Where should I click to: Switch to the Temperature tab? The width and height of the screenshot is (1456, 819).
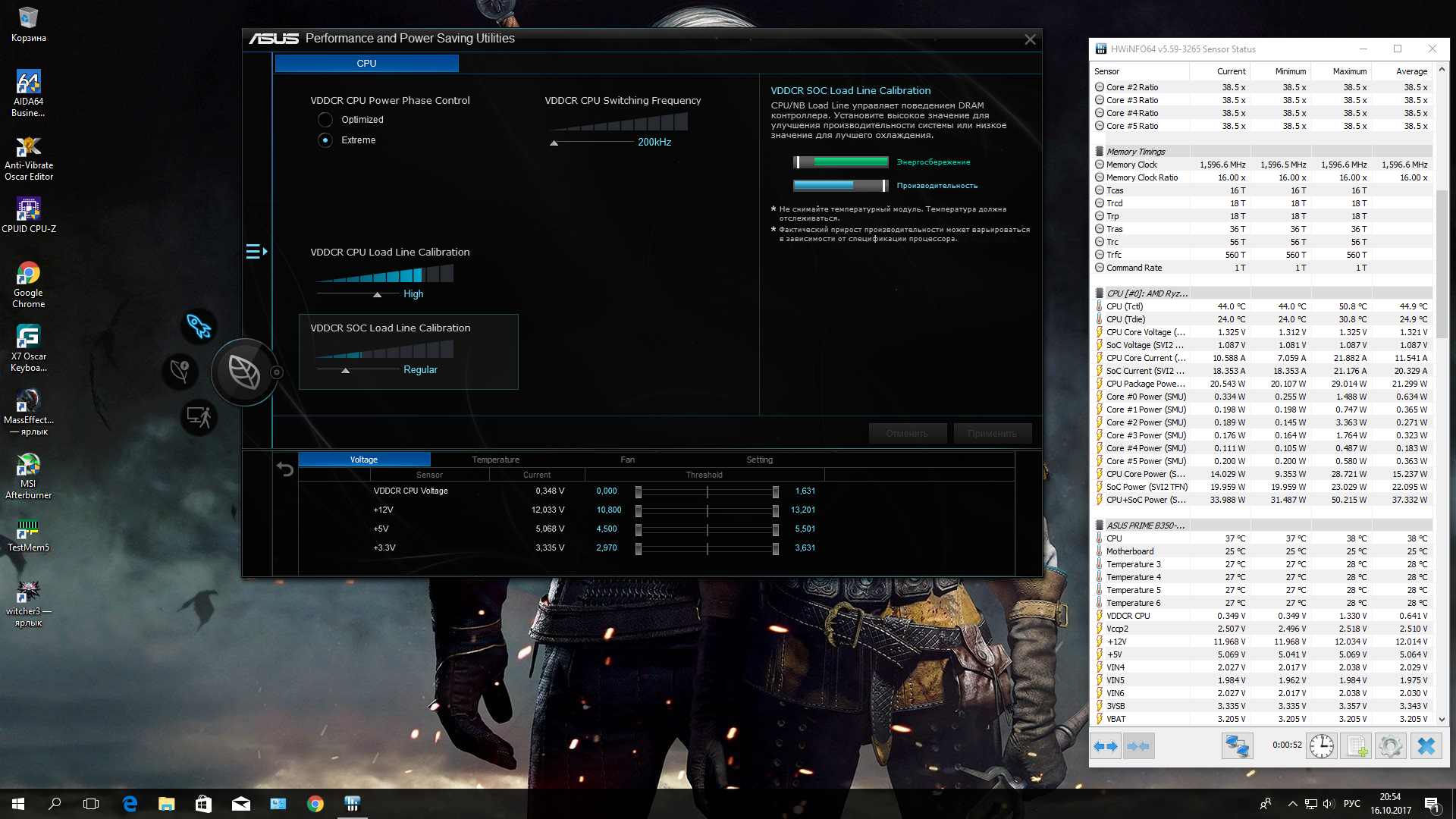495,460
